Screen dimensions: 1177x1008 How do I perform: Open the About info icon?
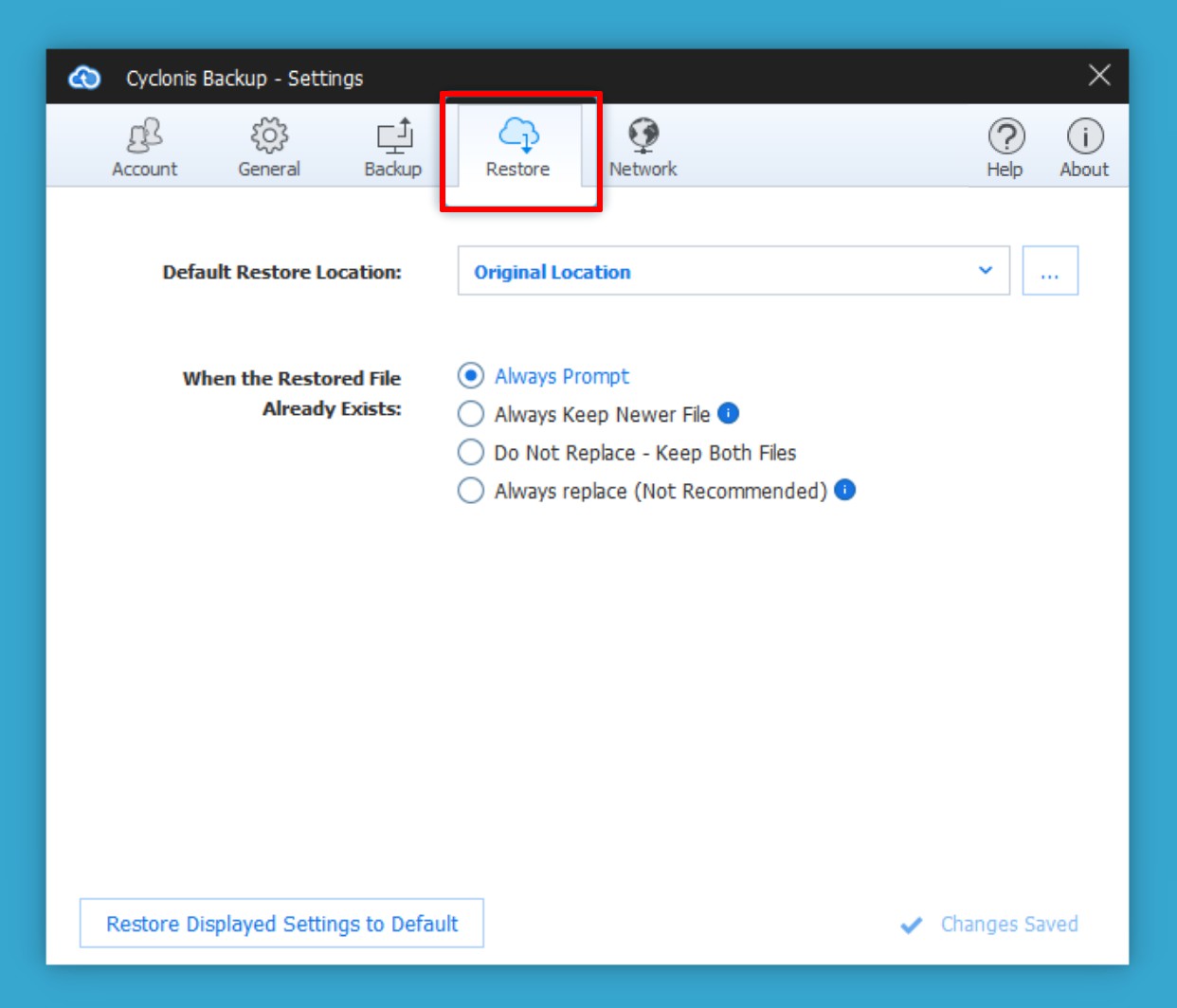[x=1084, y=137]
